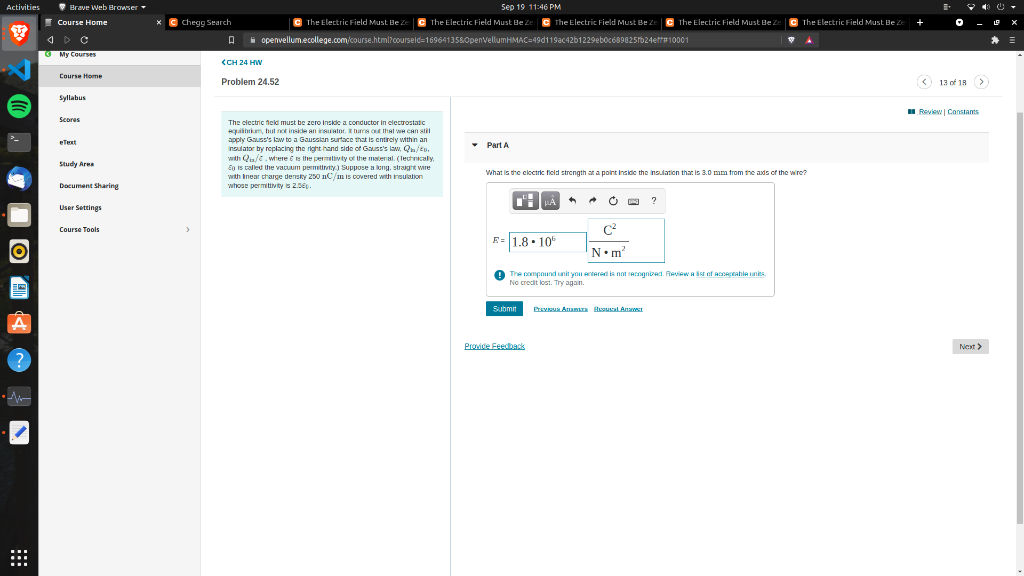
Task: Open Document Sharing in sidebar
Action: click(89, 185)
